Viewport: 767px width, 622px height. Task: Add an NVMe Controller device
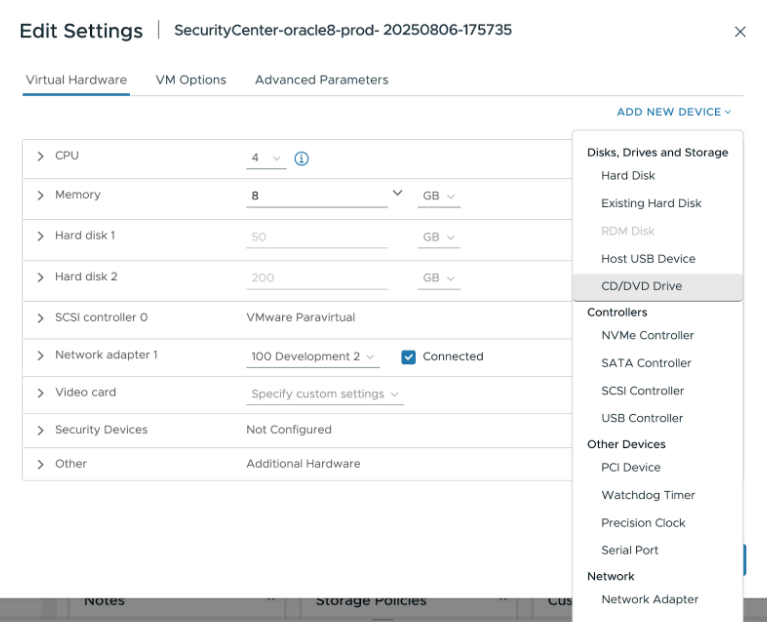(647, 336)
